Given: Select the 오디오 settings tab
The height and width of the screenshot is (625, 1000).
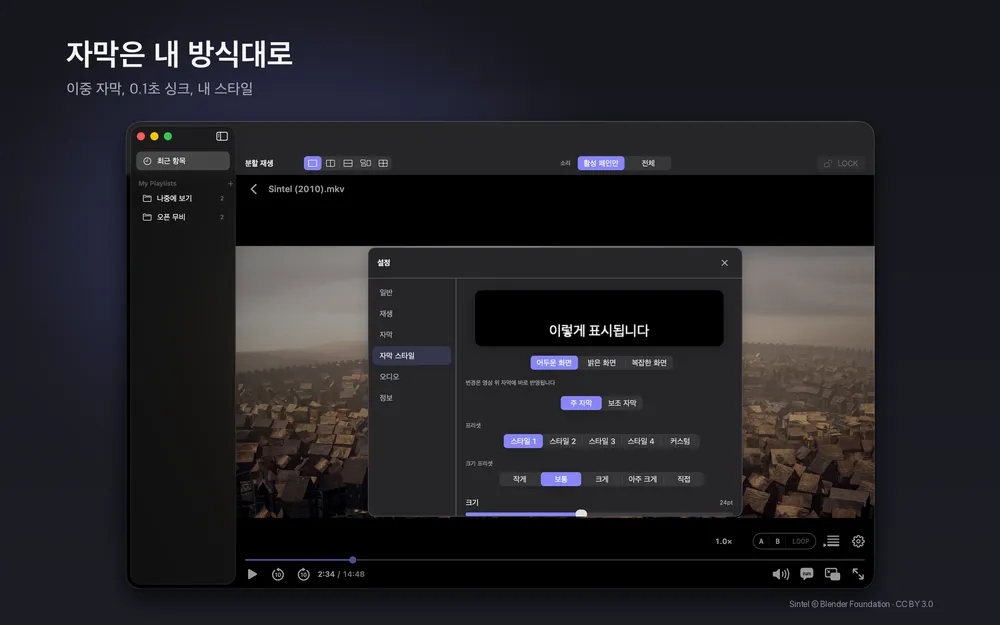Looking at the screenshot, I should coord(411,376).
